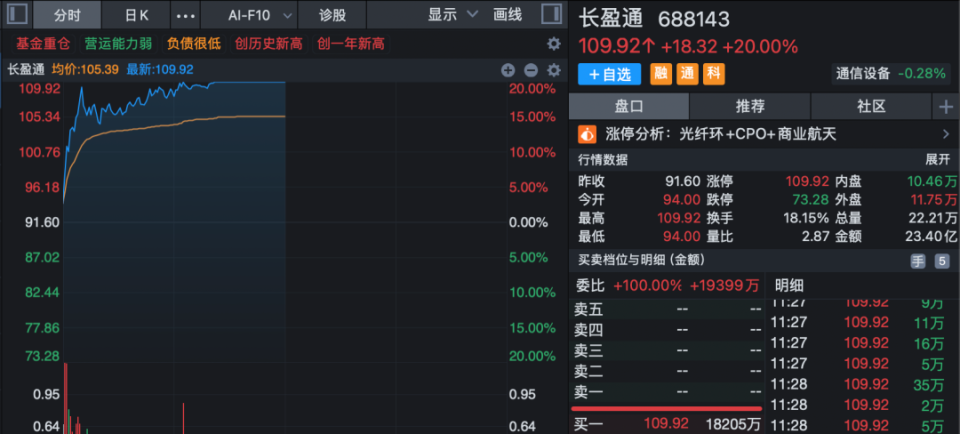The width and height of the screenshot is (960, 434).
Task: Click the 换手 value 18.15%
Action: [806, 218]
